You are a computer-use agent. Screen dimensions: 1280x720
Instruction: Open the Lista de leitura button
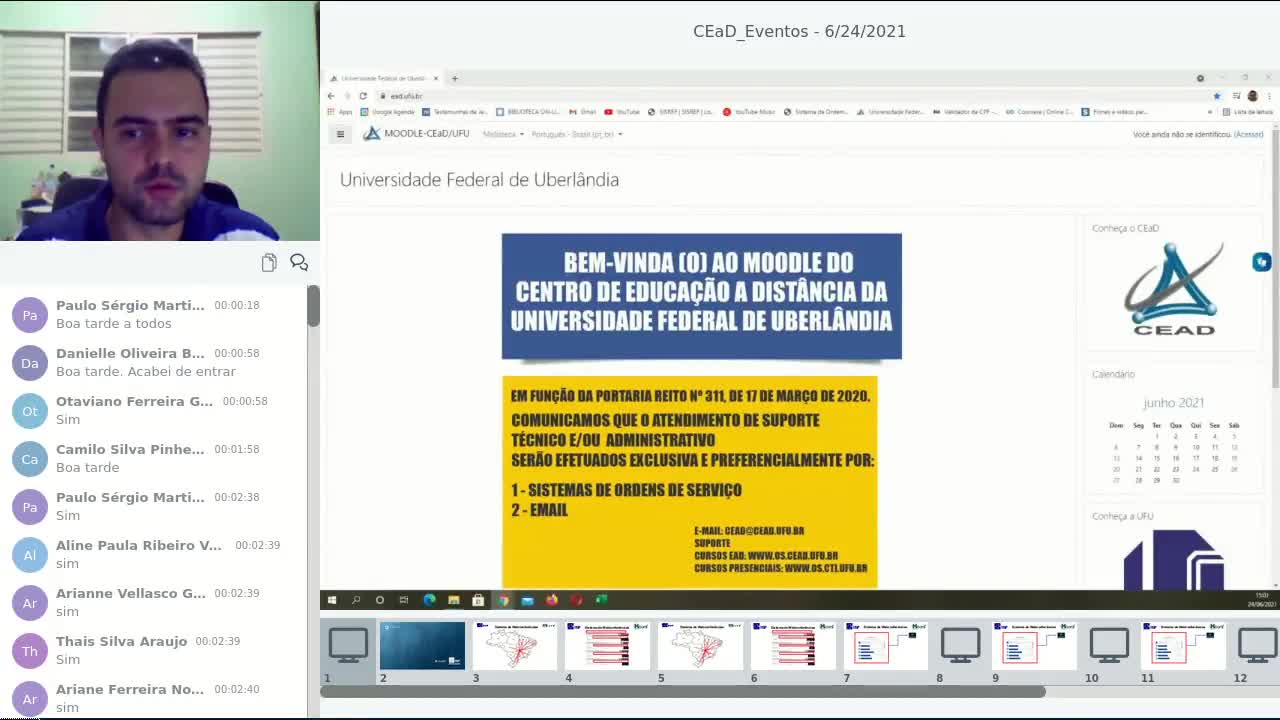click(x=1248, y=112)
